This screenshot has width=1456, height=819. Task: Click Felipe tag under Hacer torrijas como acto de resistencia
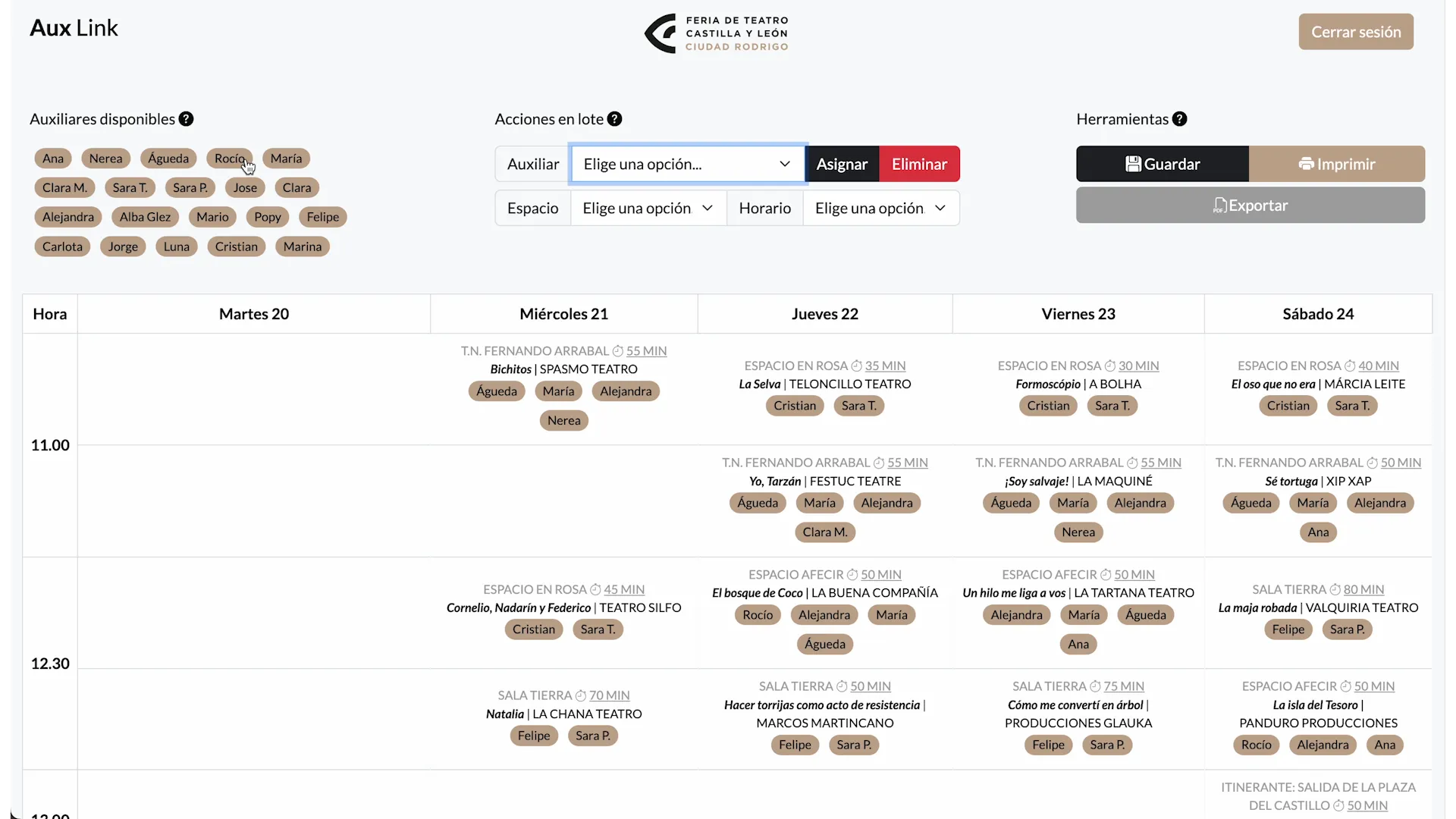tap(795, 745)
